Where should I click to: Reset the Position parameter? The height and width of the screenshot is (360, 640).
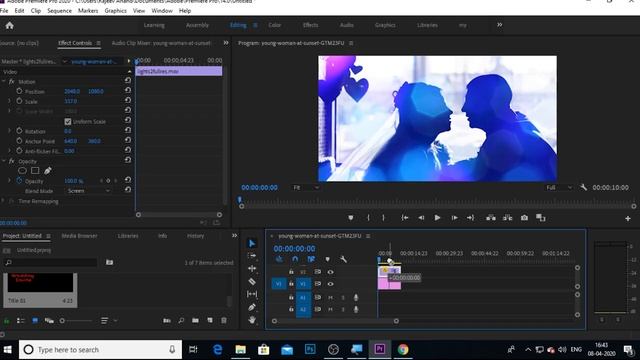(x=128, y=90)
